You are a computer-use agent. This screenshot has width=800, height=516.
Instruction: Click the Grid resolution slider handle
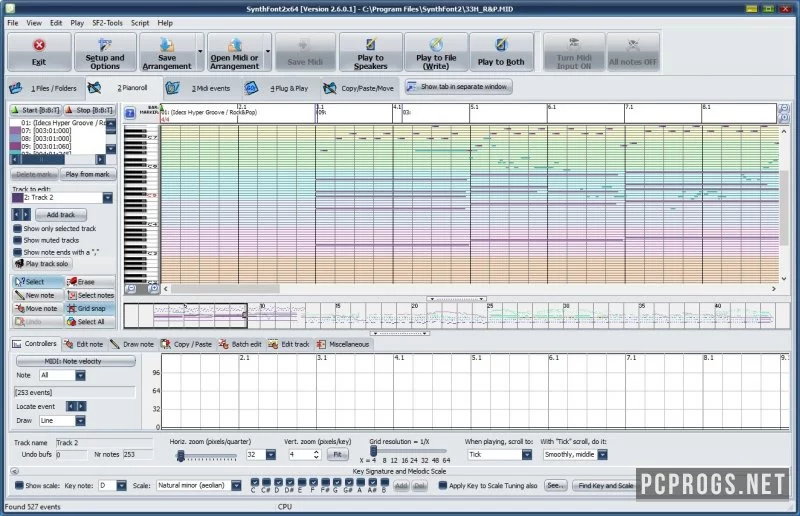[x=373, y=451]
